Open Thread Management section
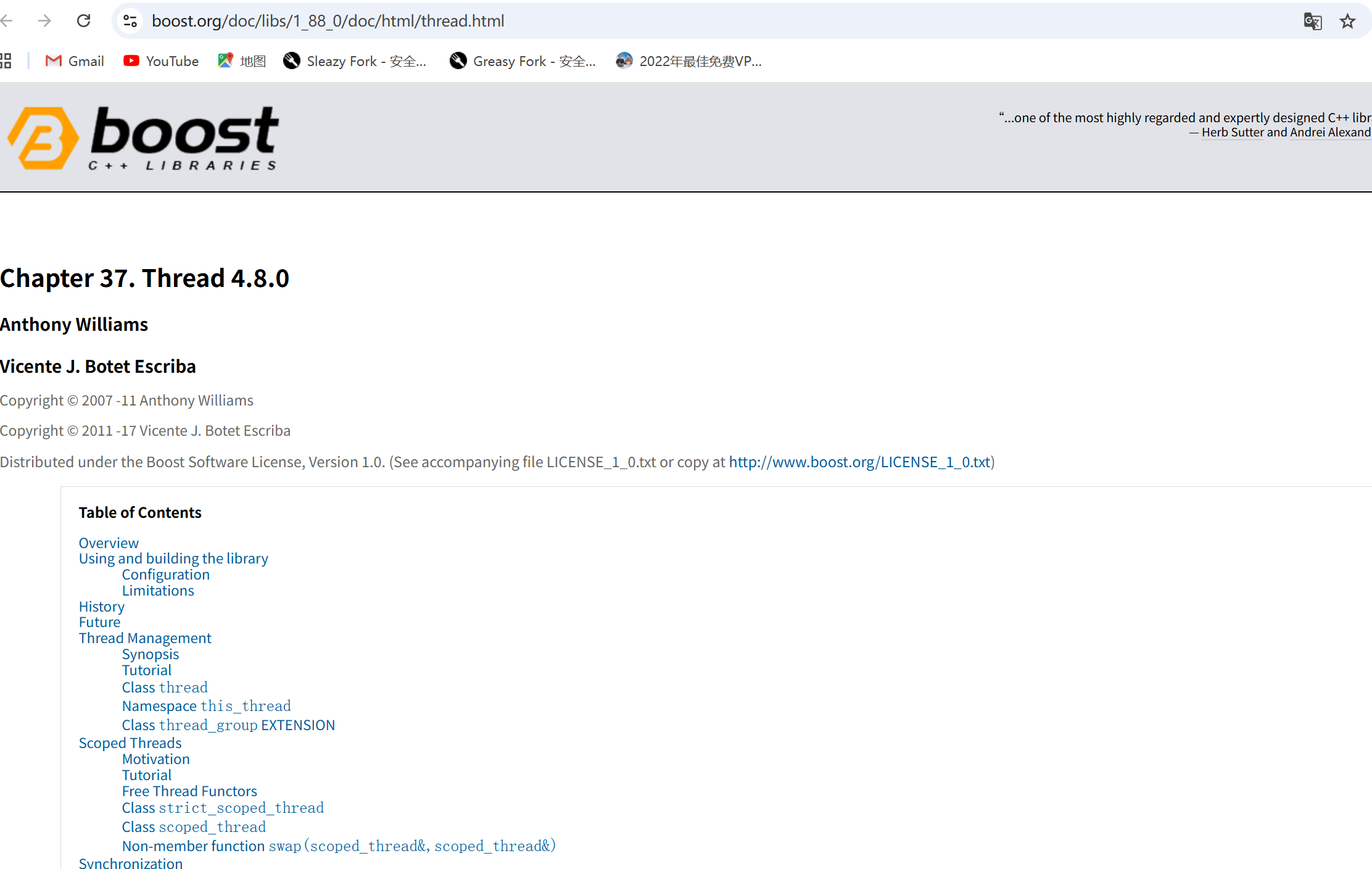Image resolution: width=1372 pixels, height=869 pixels. [x=145, y=638]
